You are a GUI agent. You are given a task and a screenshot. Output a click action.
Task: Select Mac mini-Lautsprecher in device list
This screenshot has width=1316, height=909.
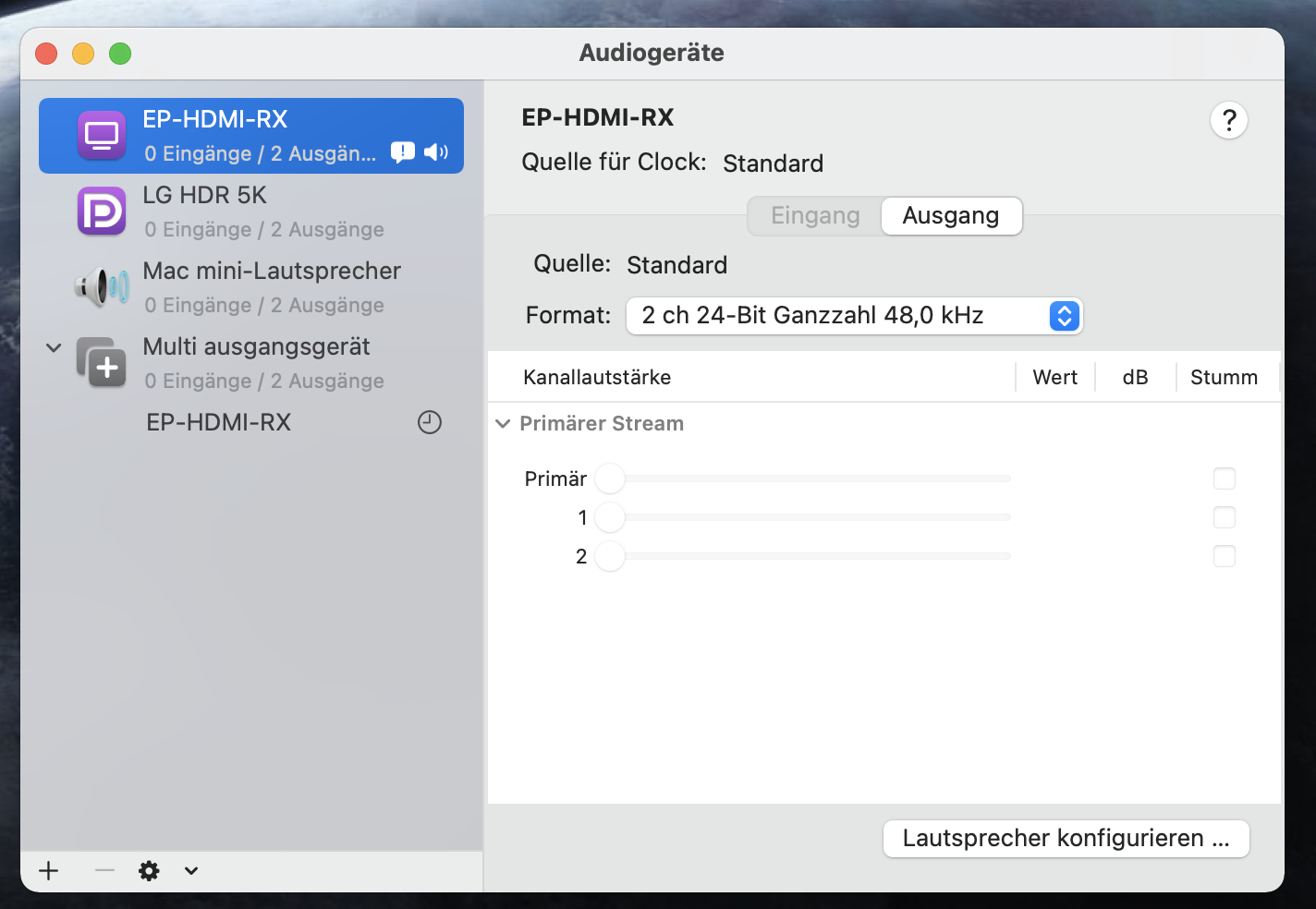[x=251, y=287]
